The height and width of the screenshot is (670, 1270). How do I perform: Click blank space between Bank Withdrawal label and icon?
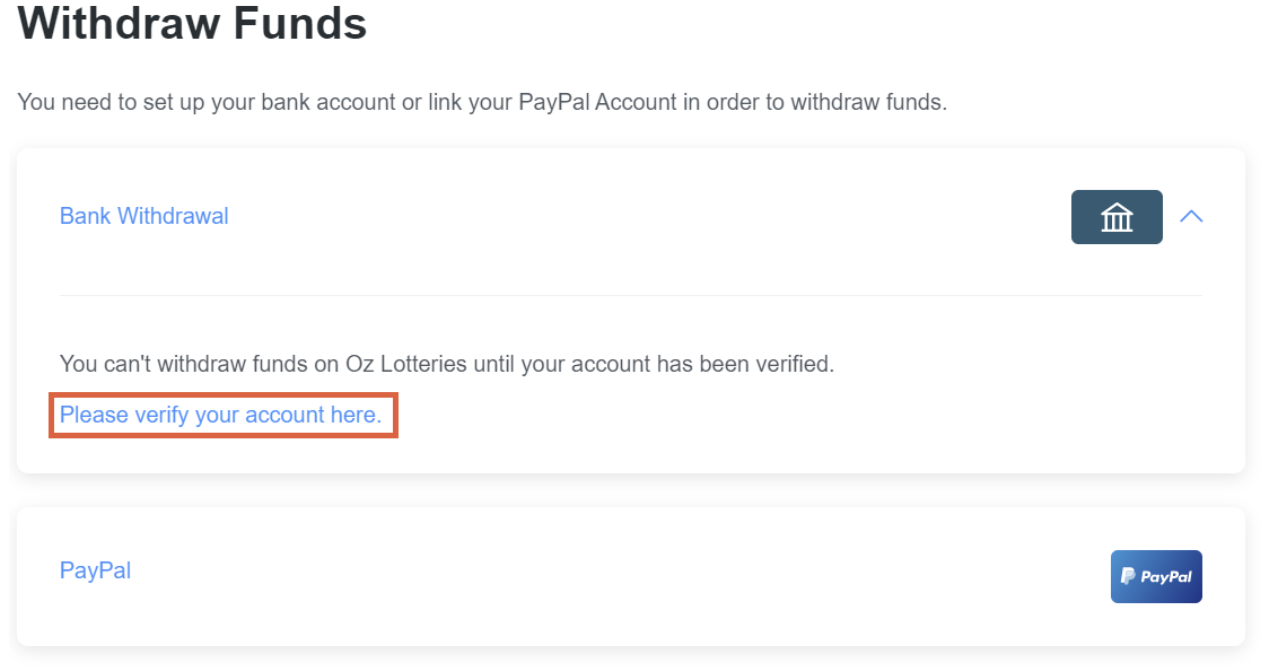[650, 216]
